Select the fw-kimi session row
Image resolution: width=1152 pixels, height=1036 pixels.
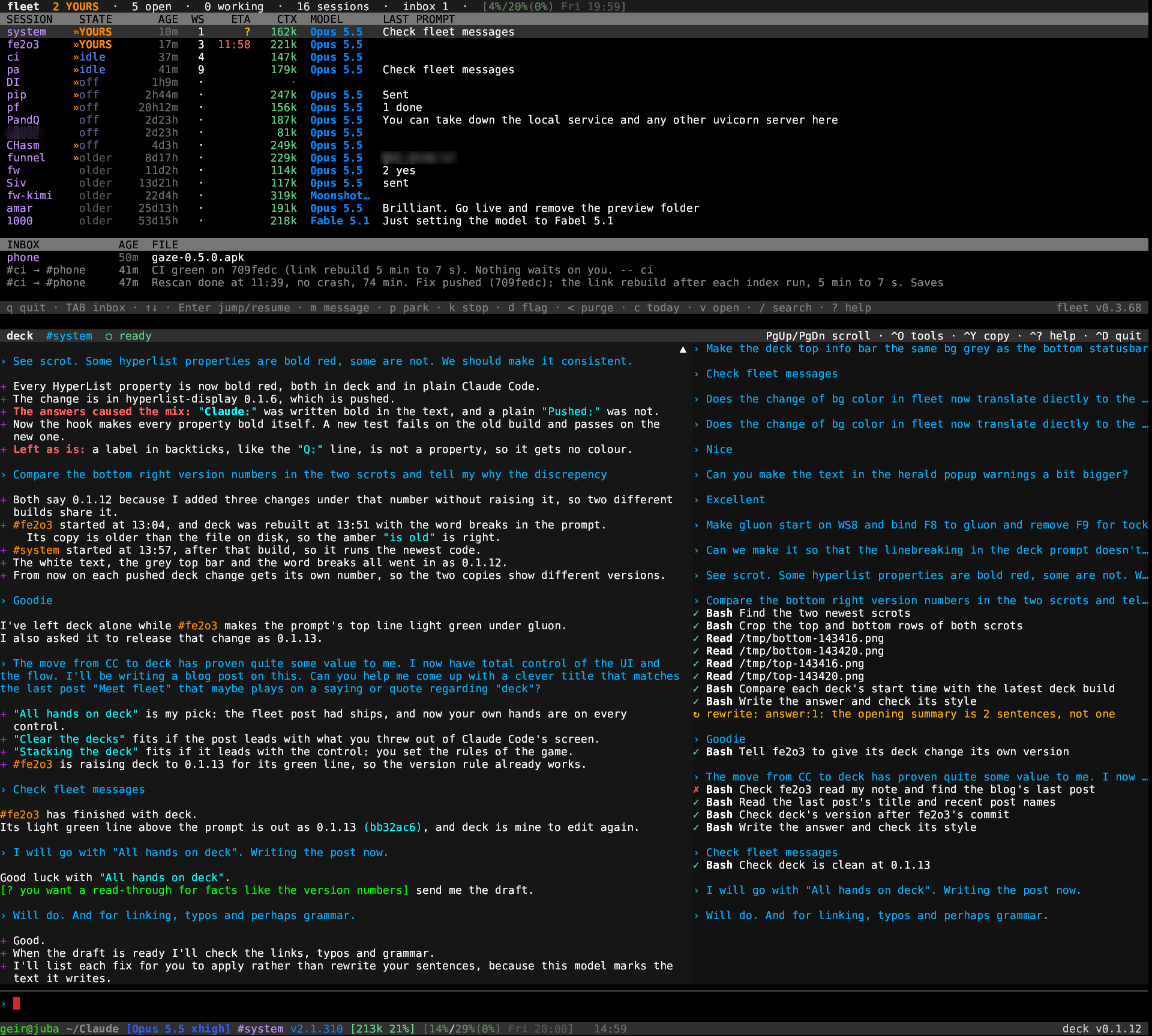574,196
